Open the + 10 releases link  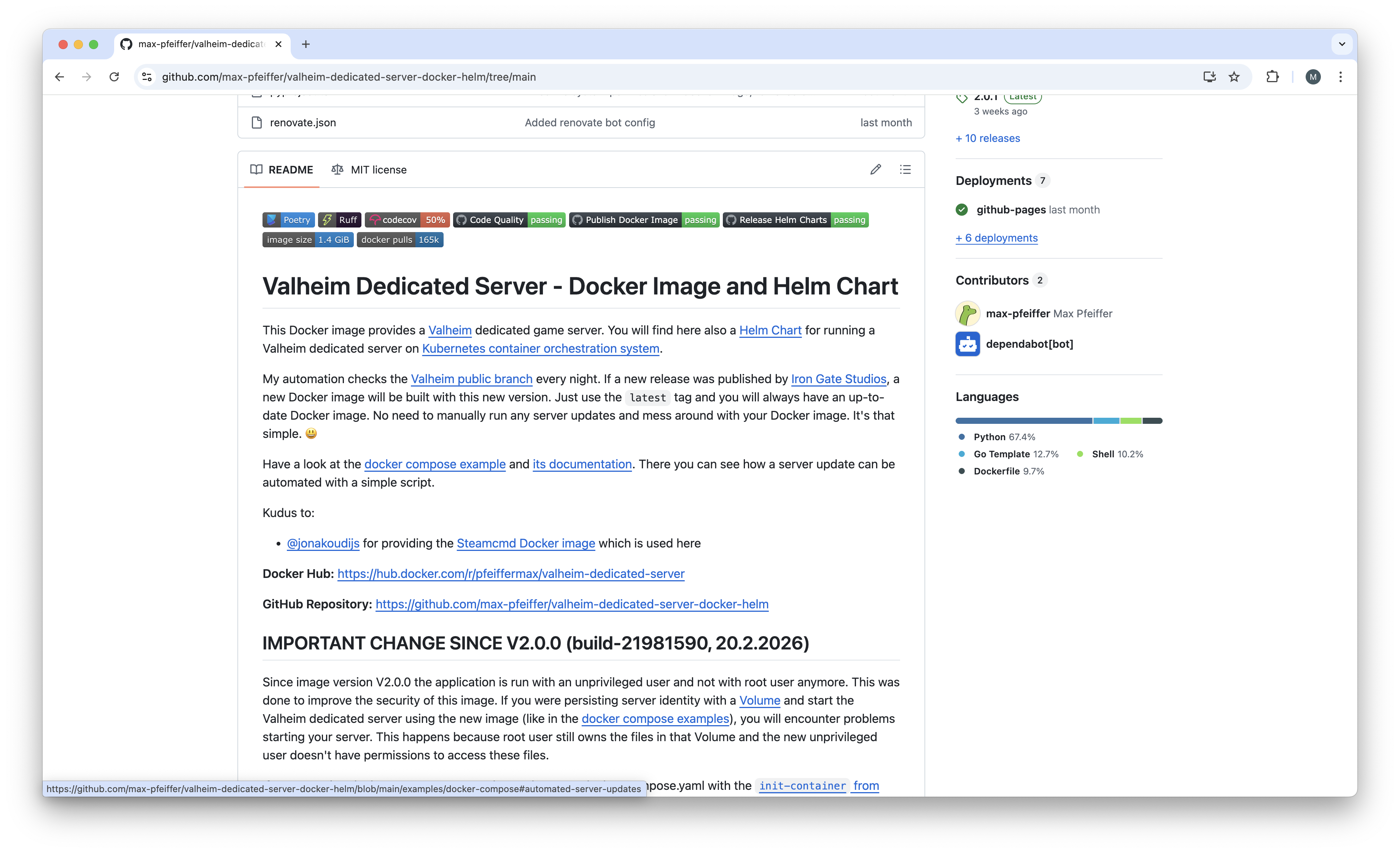(x=988, y=138)
